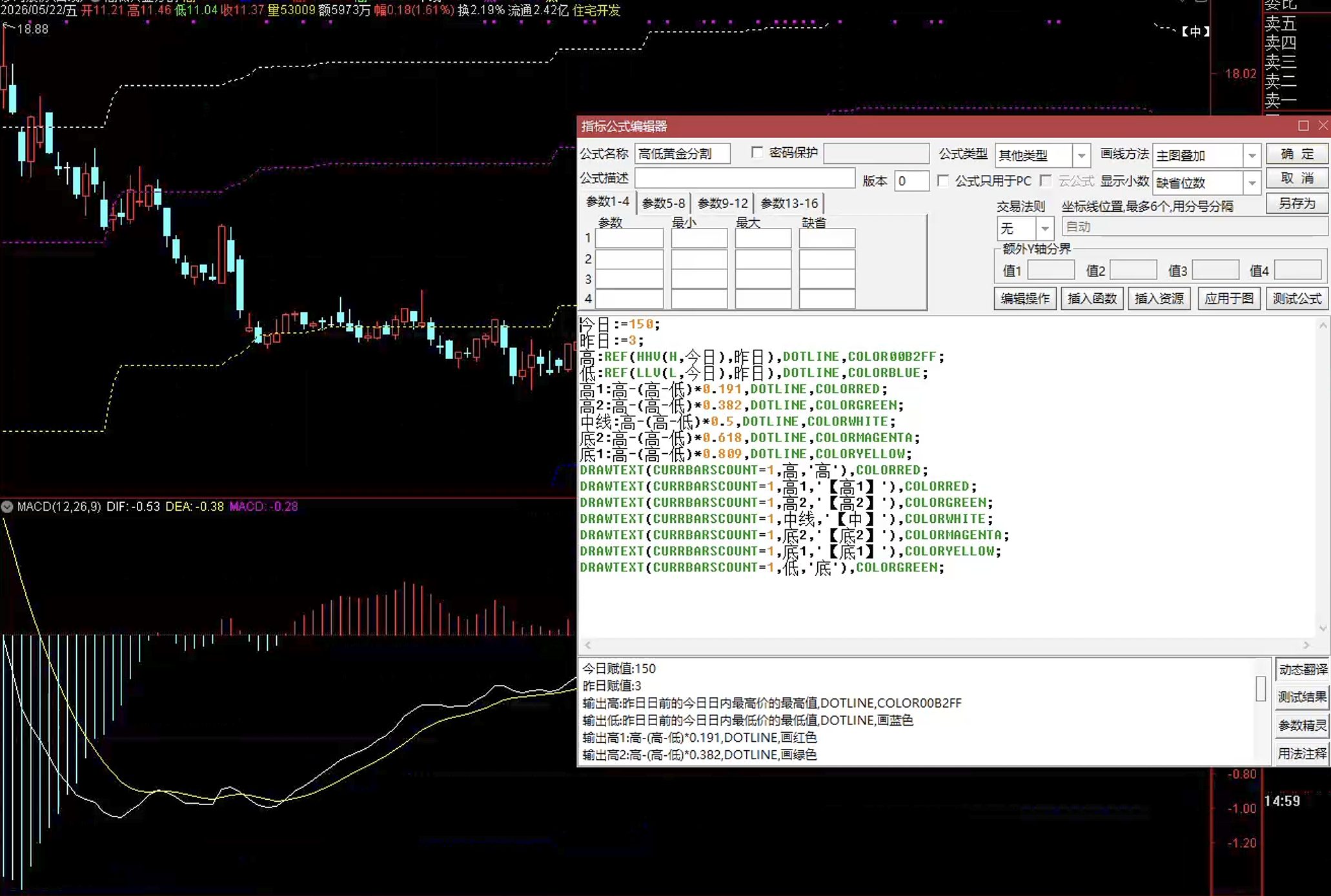Click the 卖一 order book row

[x=1281, y=101]
